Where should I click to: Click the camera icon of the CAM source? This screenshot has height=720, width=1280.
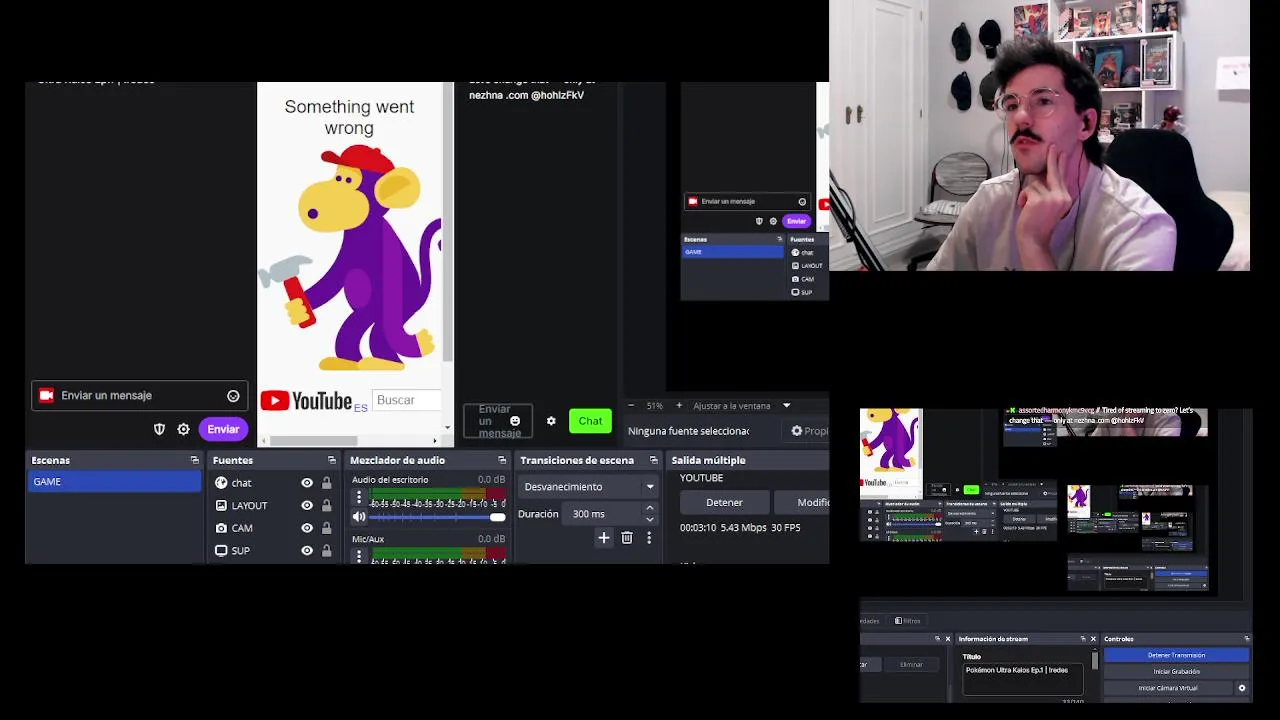(x=221, y=528)
